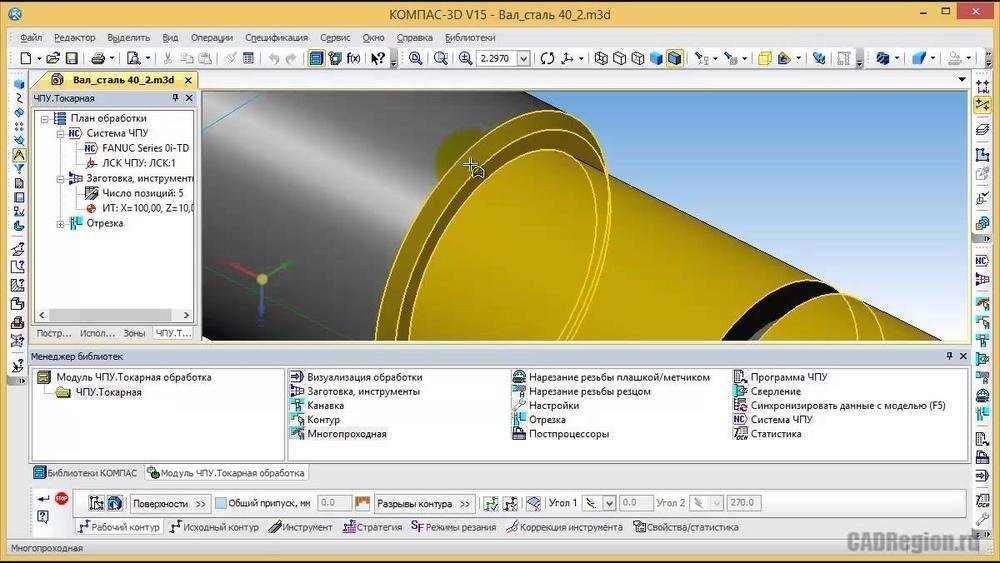Switch to Постр... tree tab
The height and width of the screenshot is (563, 1000).
[54, 333]
